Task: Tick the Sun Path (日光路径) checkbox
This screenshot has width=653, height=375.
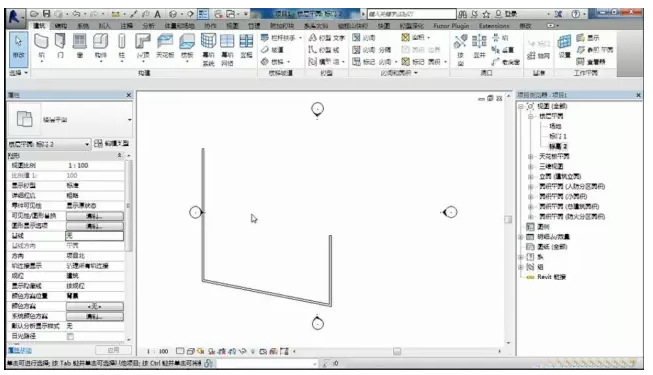Action: pyautogui.click(x=70, y=336)
